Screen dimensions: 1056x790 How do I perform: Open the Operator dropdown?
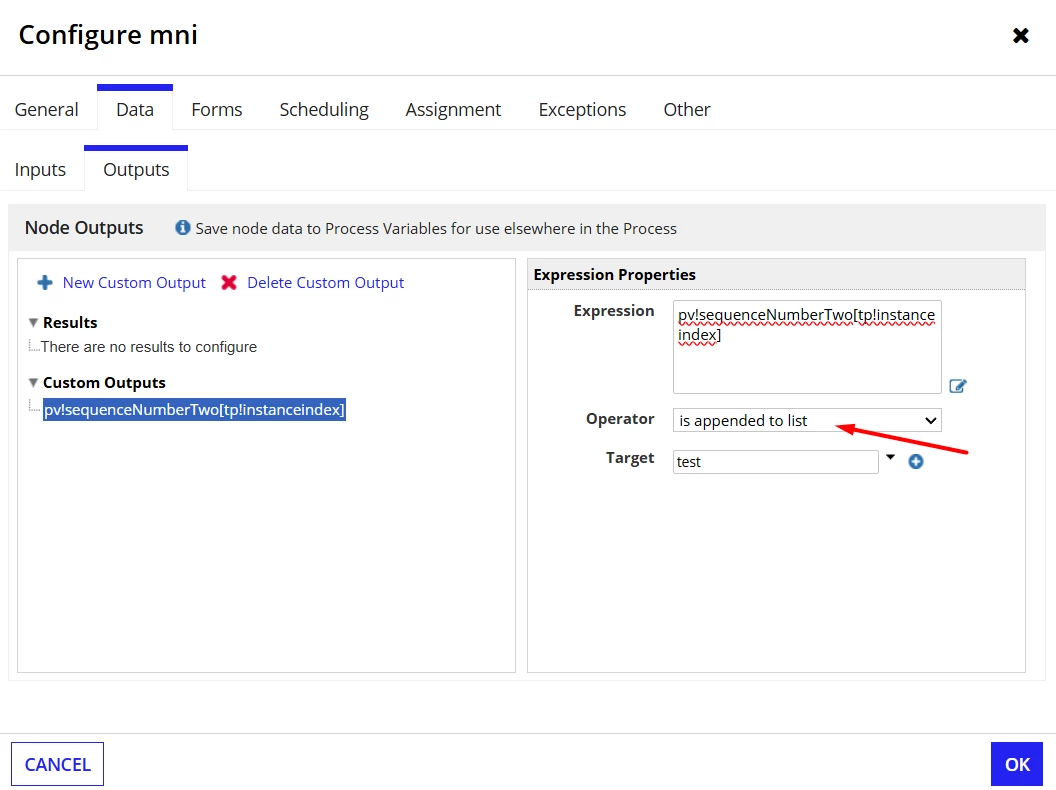coord(807,420)
